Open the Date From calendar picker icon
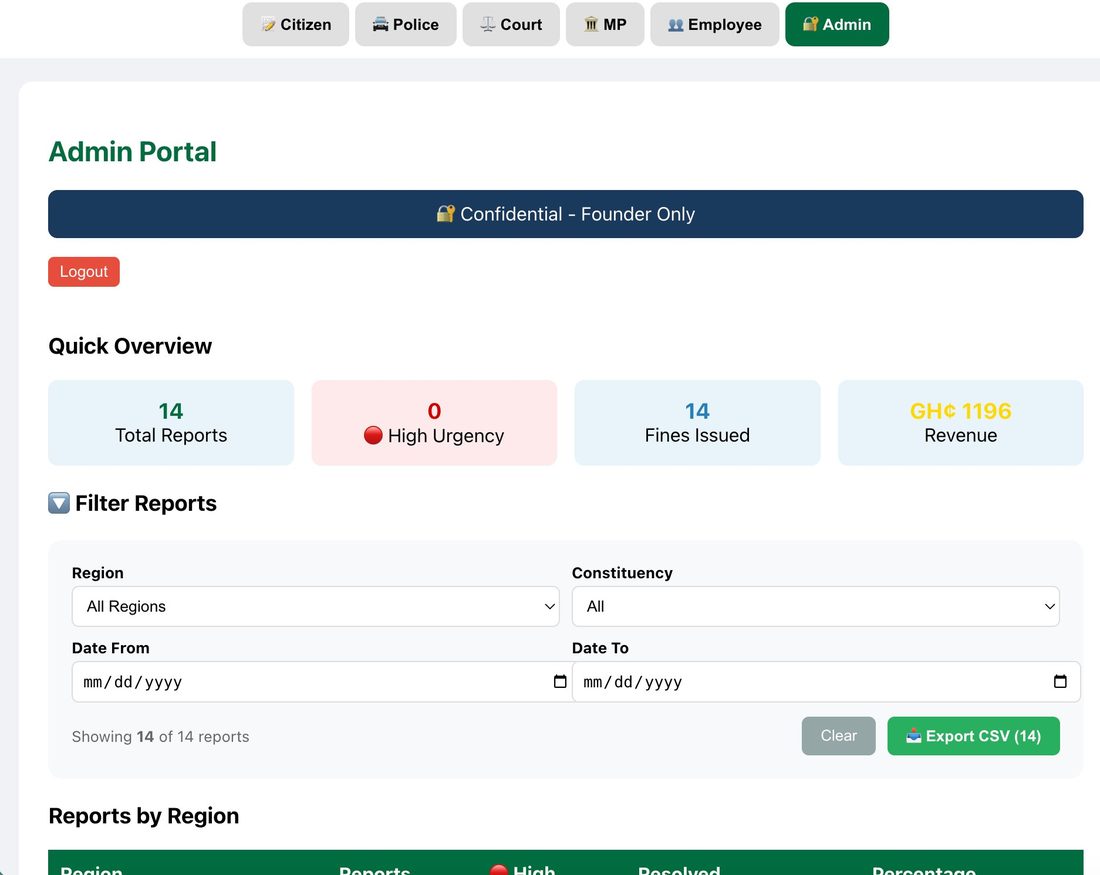Screen dimensions: 1100x875 [x=560, y=681]
